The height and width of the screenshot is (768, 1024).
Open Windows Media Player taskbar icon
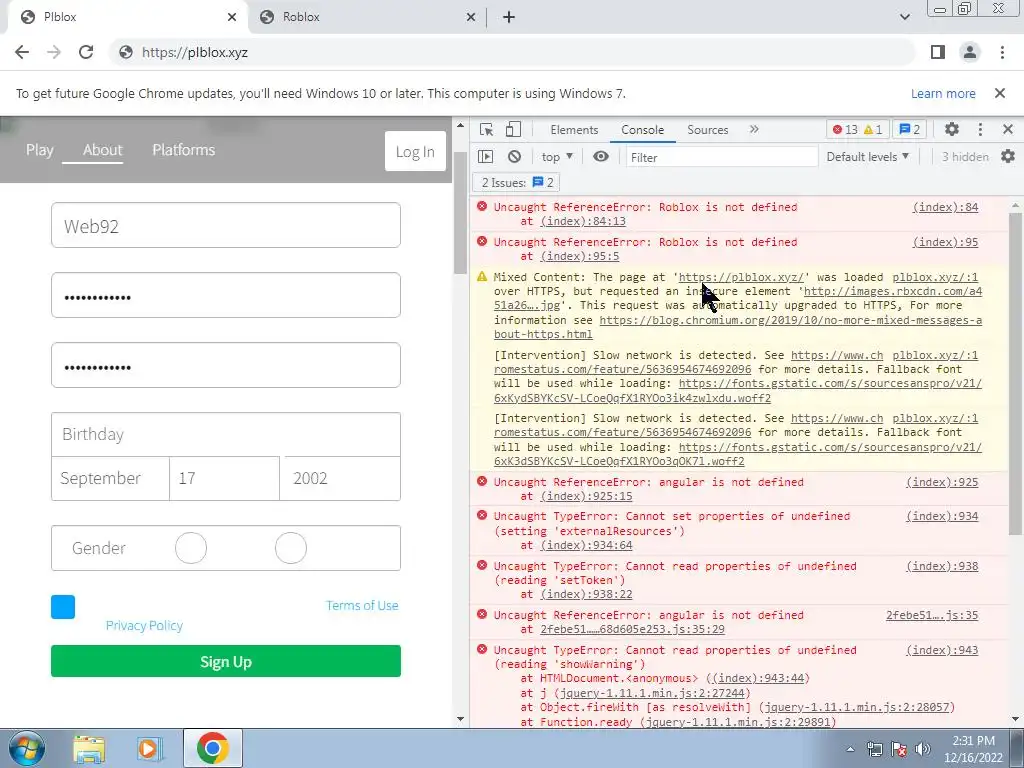(148, 748)
